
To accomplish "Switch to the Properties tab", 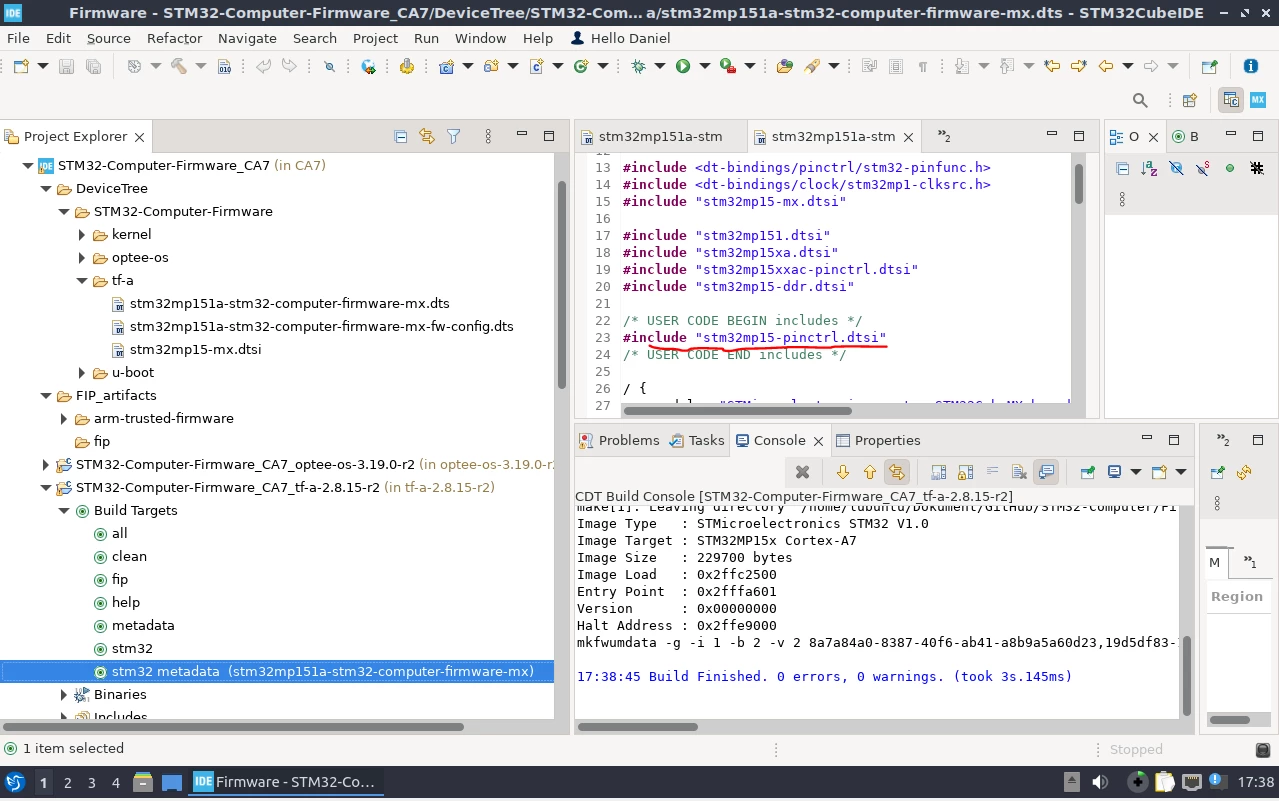I will click(878, 440).
